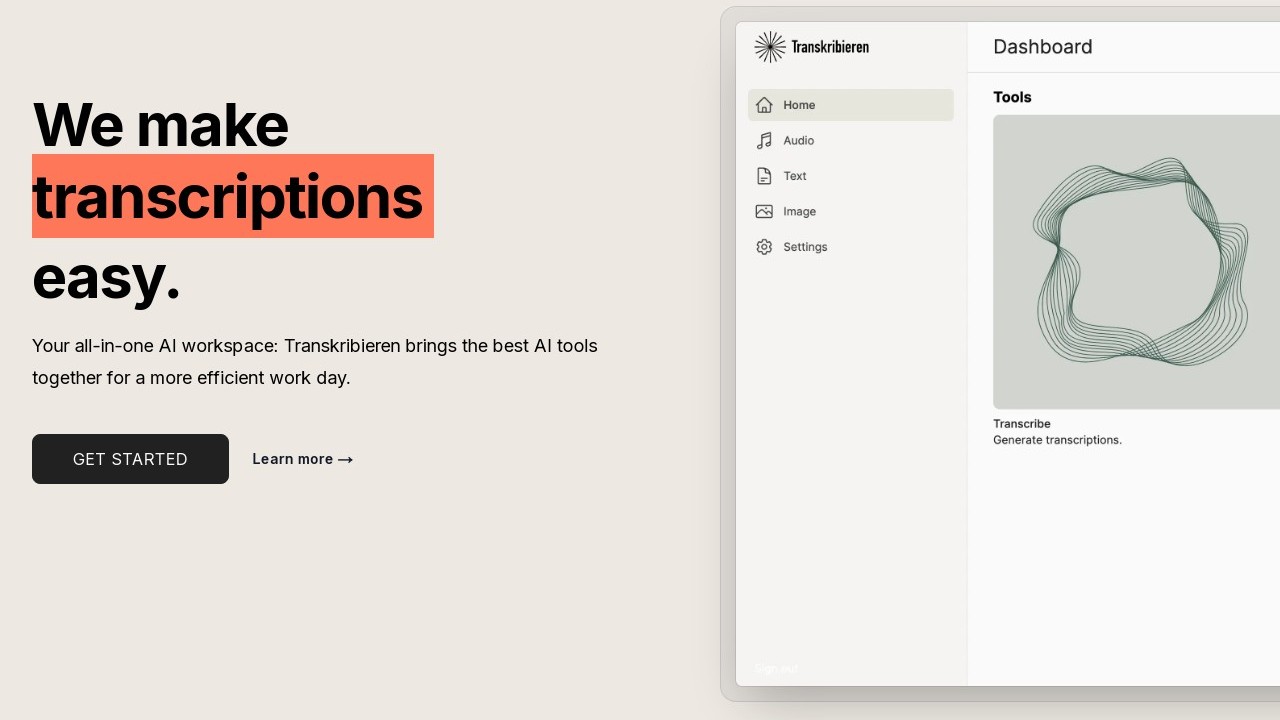
Task: Click the Transcribe tool title text
Action: (x=1021, y=424)
